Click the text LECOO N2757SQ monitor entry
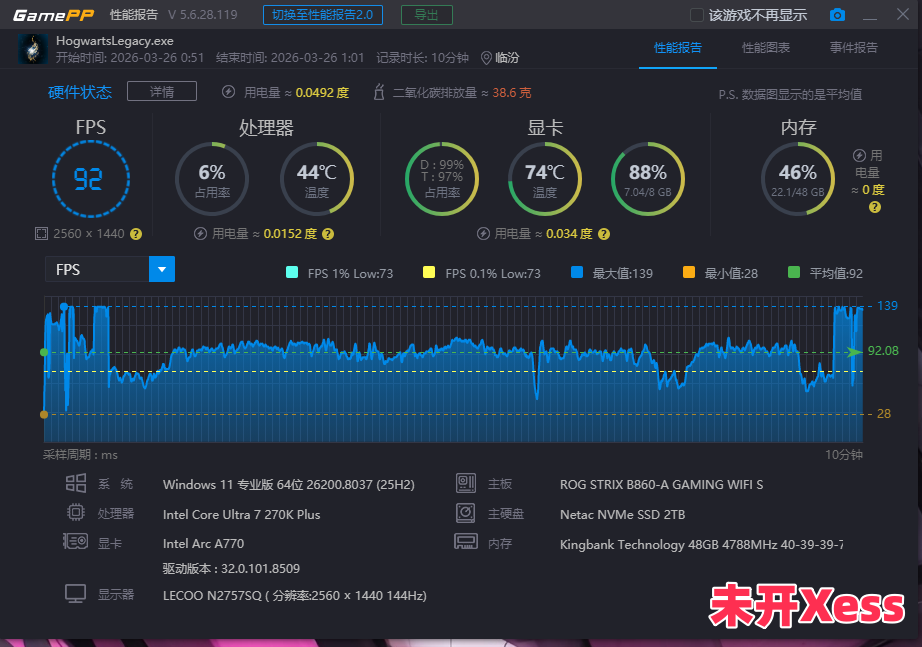Image resolution: width=922 pixels, height=647 pixels. point(295,596)
